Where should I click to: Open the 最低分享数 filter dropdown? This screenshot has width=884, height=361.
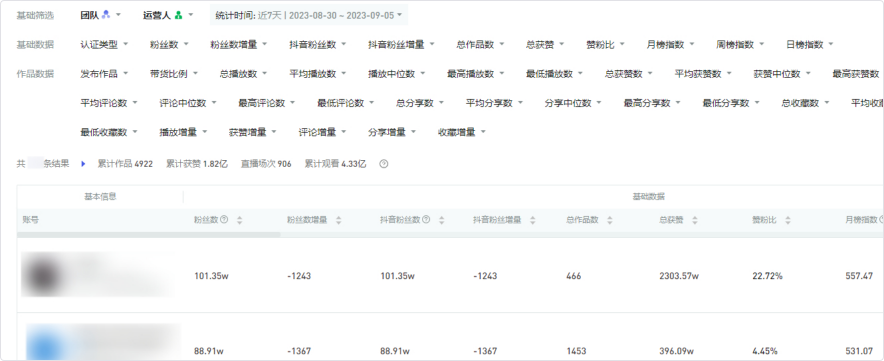(x=731, y=103)
